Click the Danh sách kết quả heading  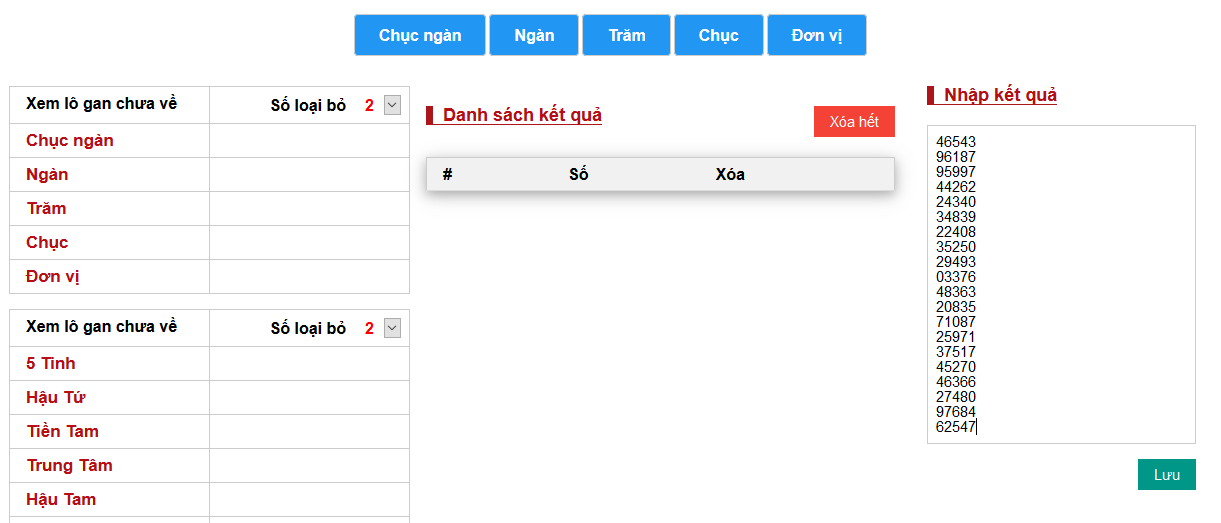(x=522, y=115)
